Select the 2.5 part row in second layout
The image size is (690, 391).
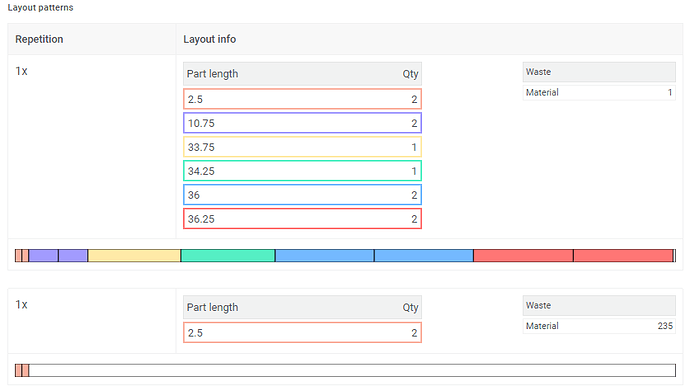point(302,333)
